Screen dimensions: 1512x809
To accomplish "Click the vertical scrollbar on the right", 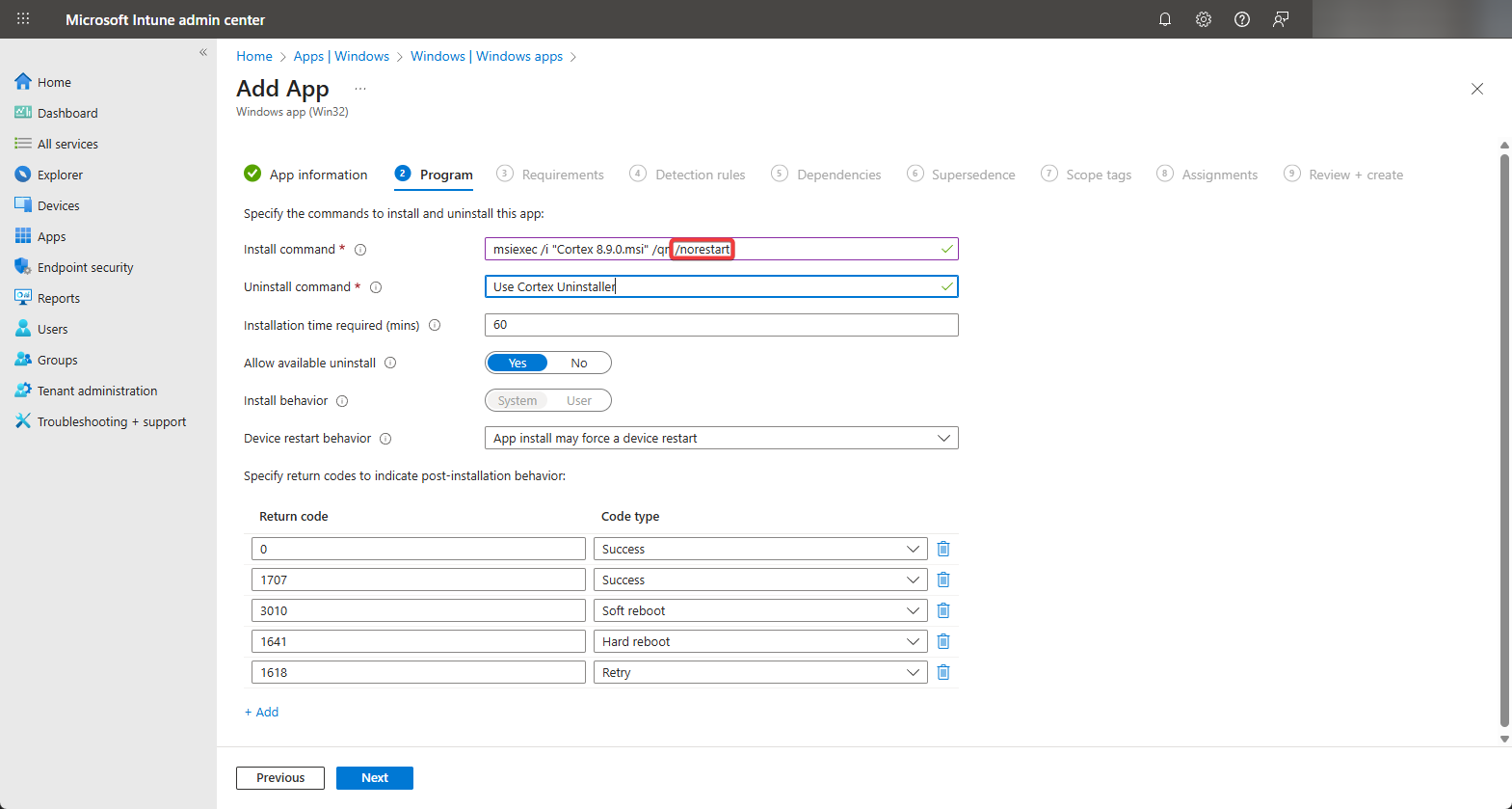I will tap(1504, 434).
